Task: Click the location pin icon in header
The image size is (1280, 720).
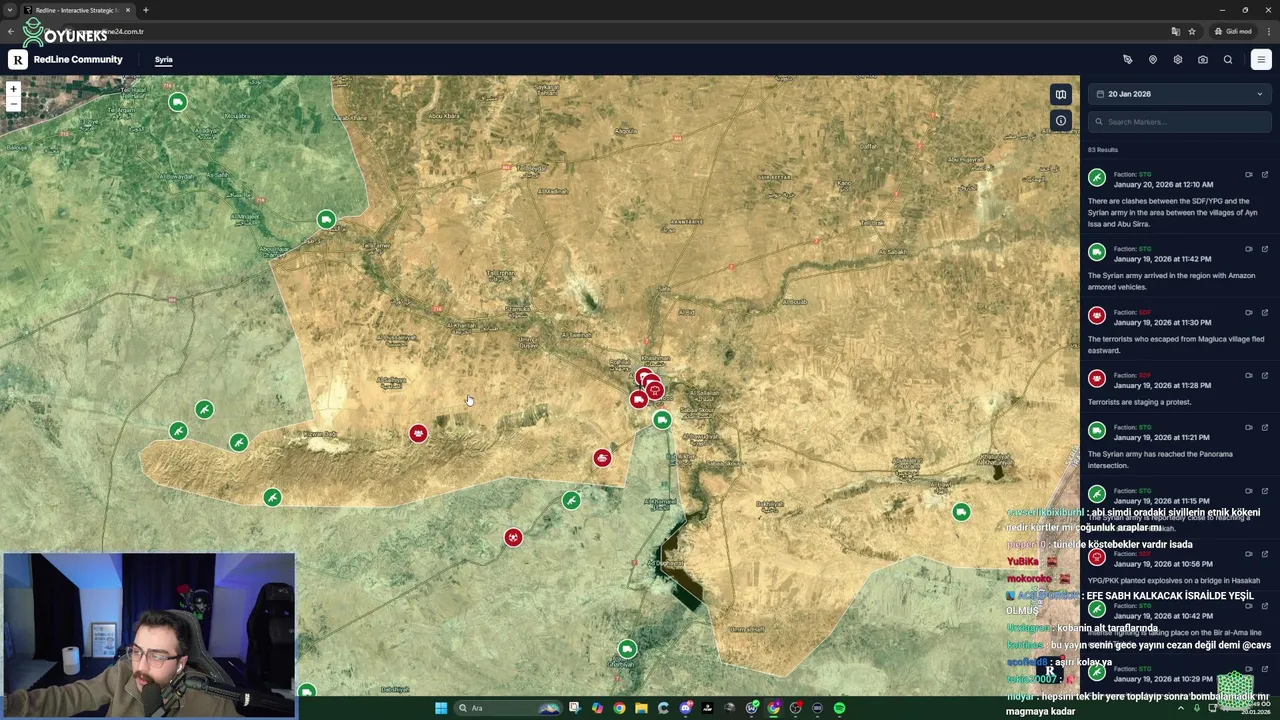Action: [1153, 60]
